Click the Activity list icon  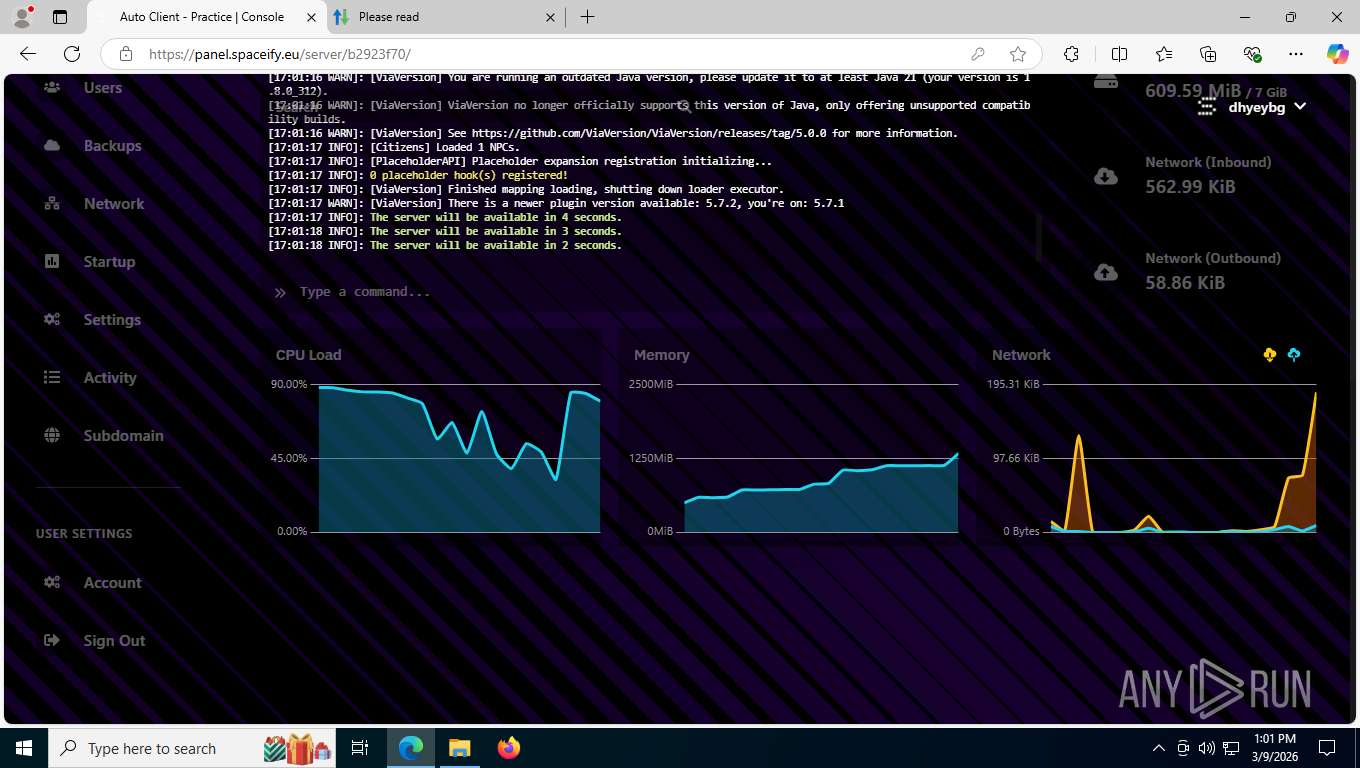[52, 378]
